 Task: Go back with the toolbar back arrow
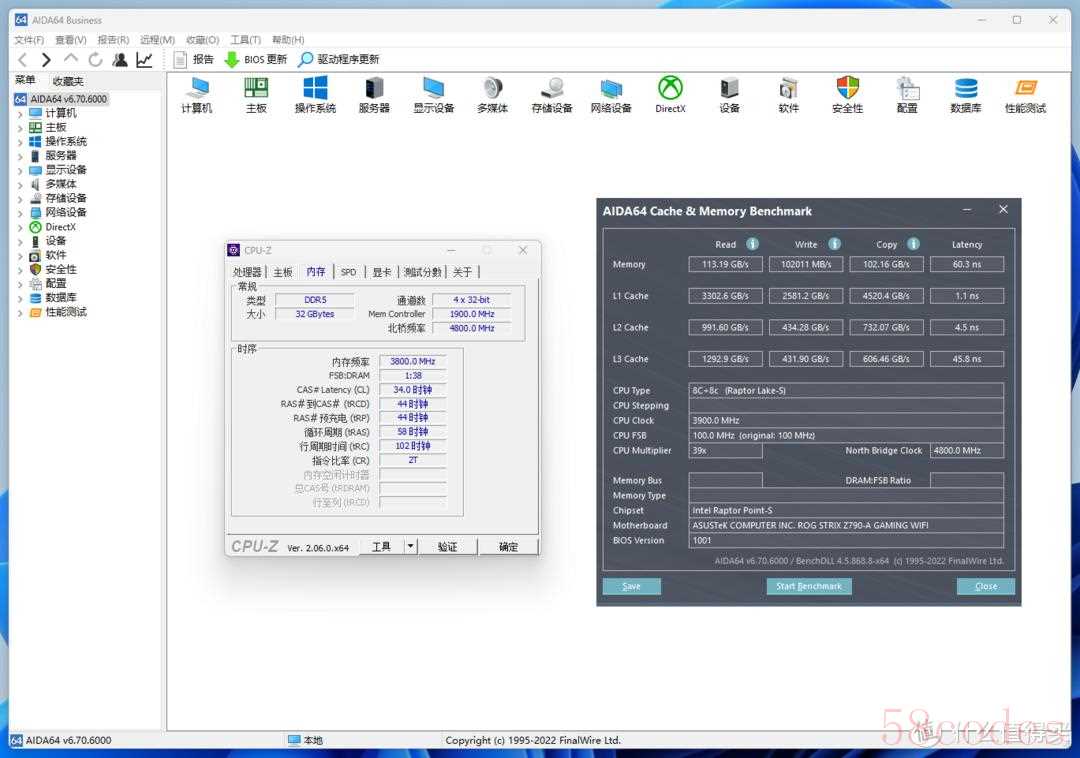click(23, 60)
